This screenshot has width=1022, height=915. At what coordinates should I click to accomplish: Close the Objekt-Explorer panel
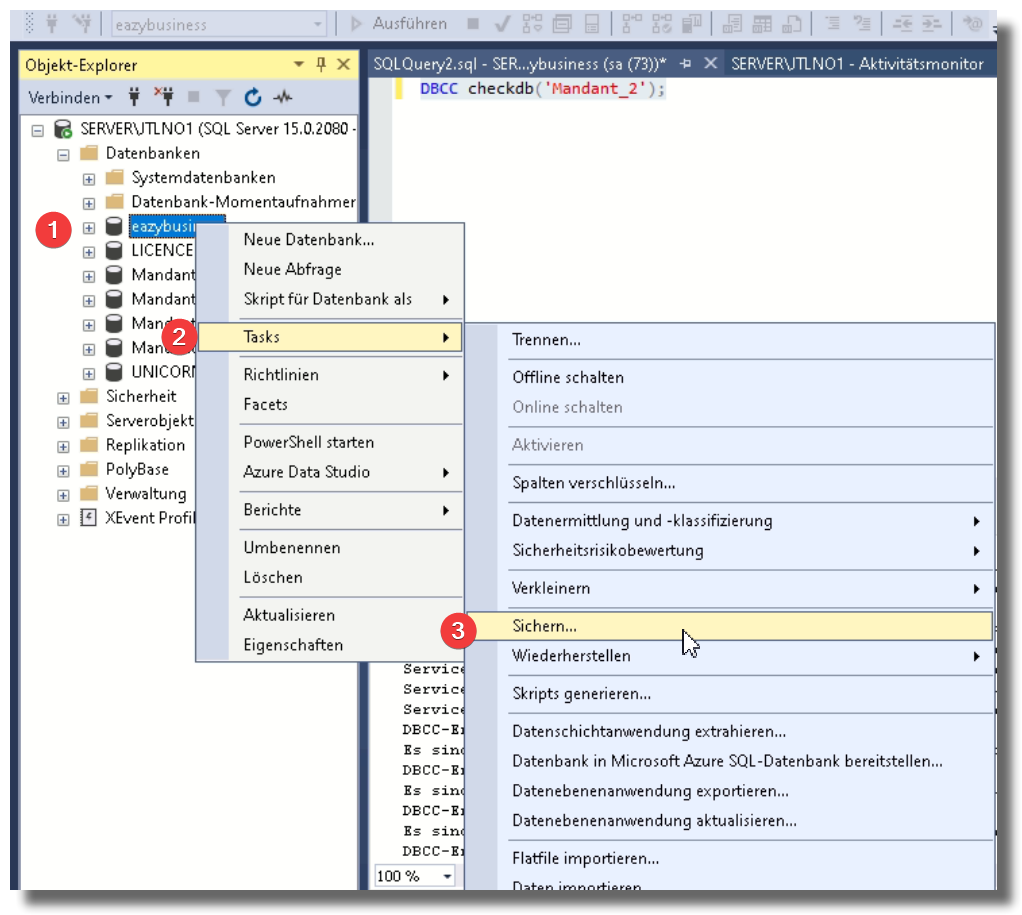343,65
